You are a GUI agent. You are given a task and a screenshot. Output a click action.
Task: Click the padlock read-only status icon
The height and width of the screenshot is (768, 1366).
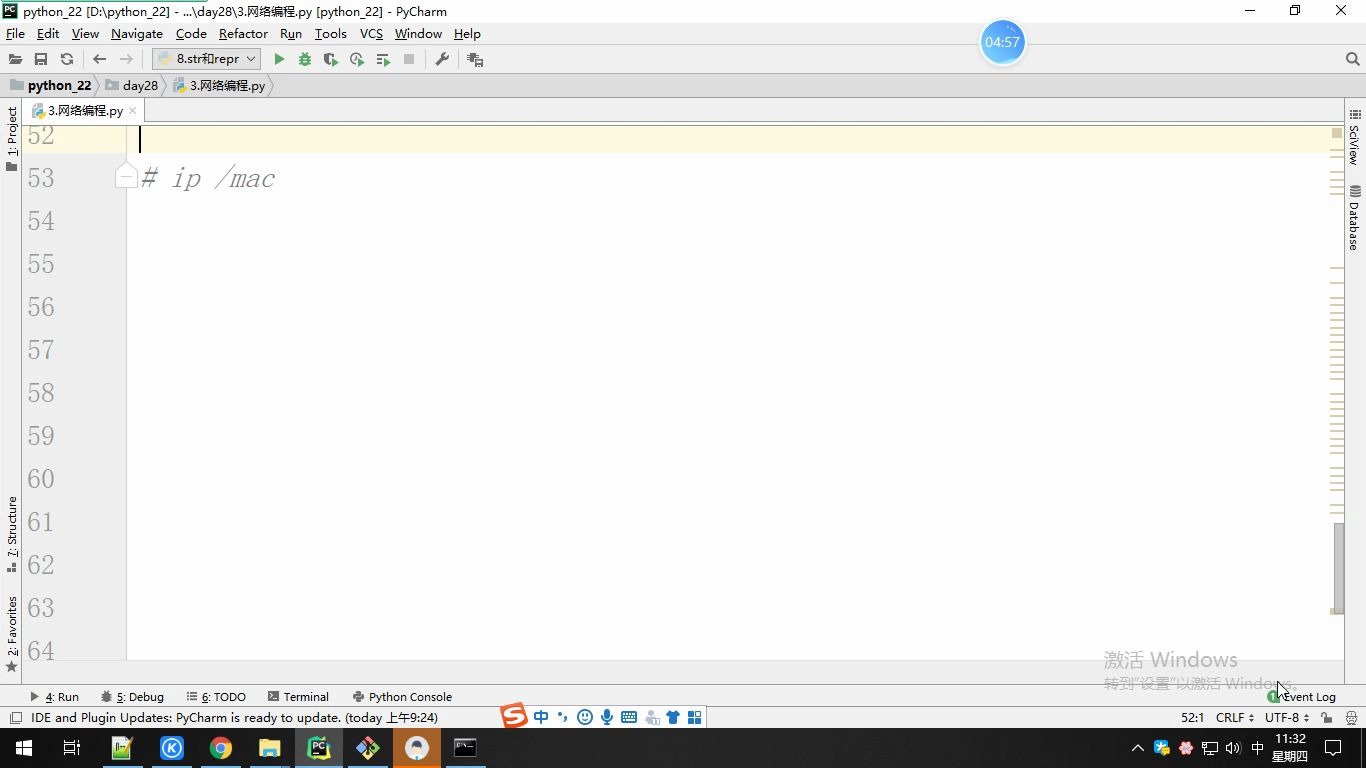(1327, 718)
